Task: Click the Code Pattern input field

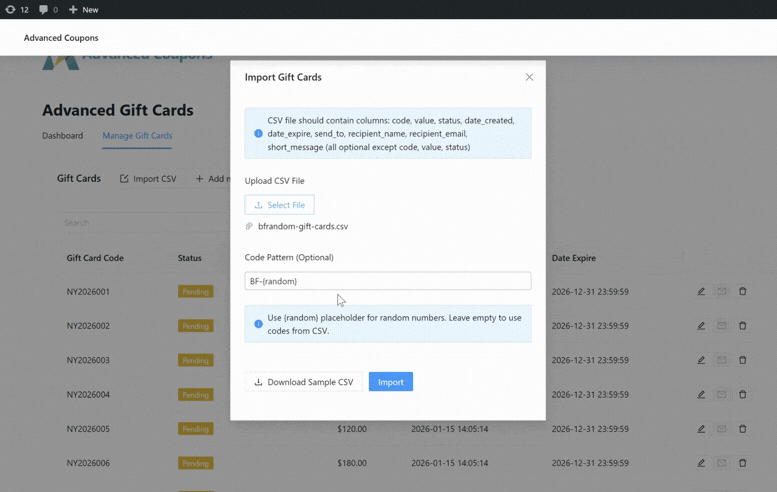Action: click(387, 281)
